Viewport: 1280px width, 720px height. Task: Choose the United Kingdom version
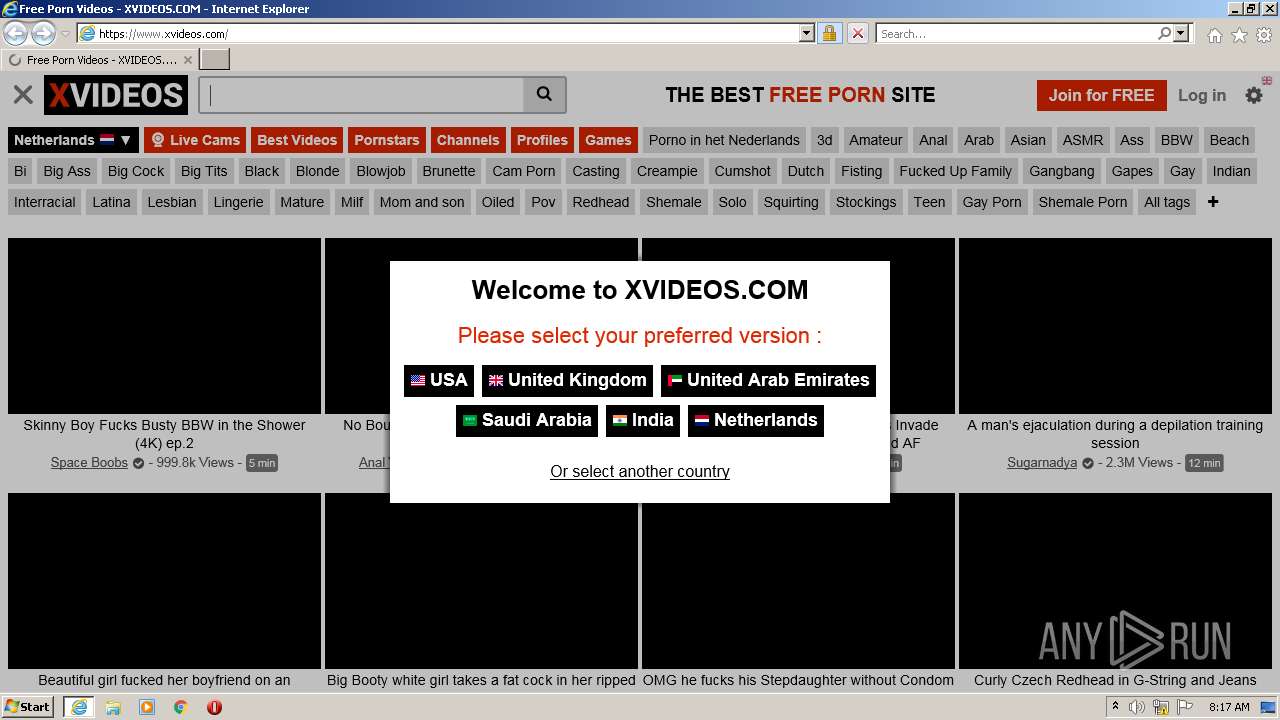(x=567, y=380)
